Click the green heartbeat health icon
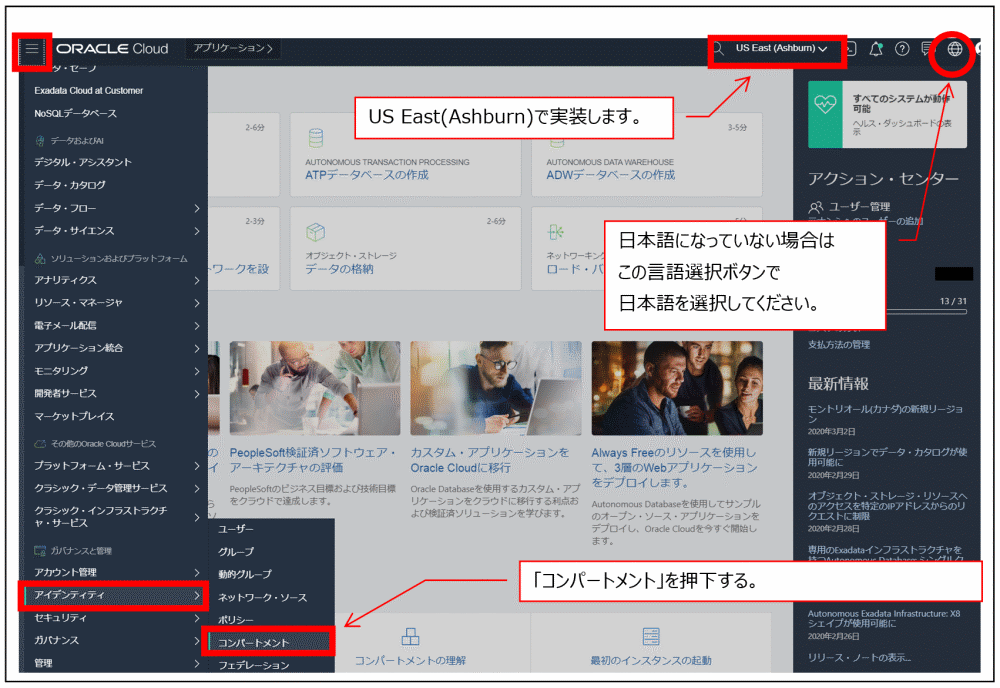Viewport: 1000px width, 688px height. point(825,104)
